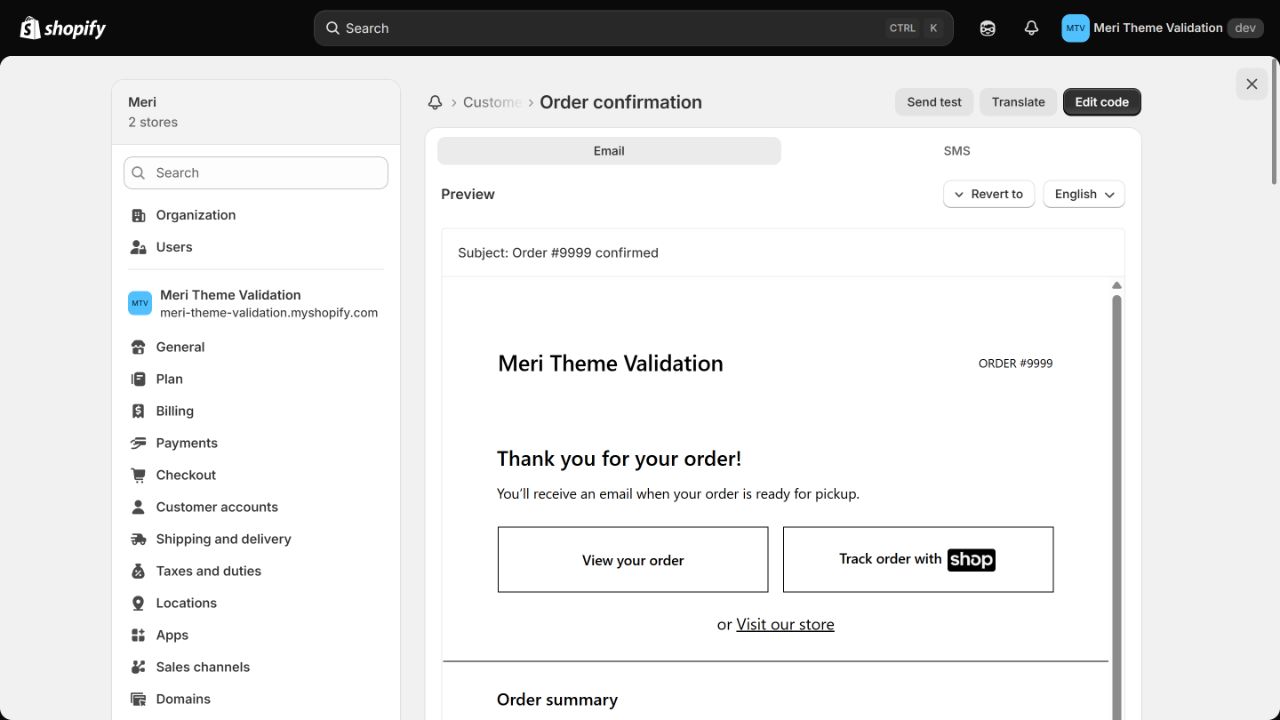Click the Locations pin icon
This screenshot has height=720, width=1280.
[x=138, y=603]
